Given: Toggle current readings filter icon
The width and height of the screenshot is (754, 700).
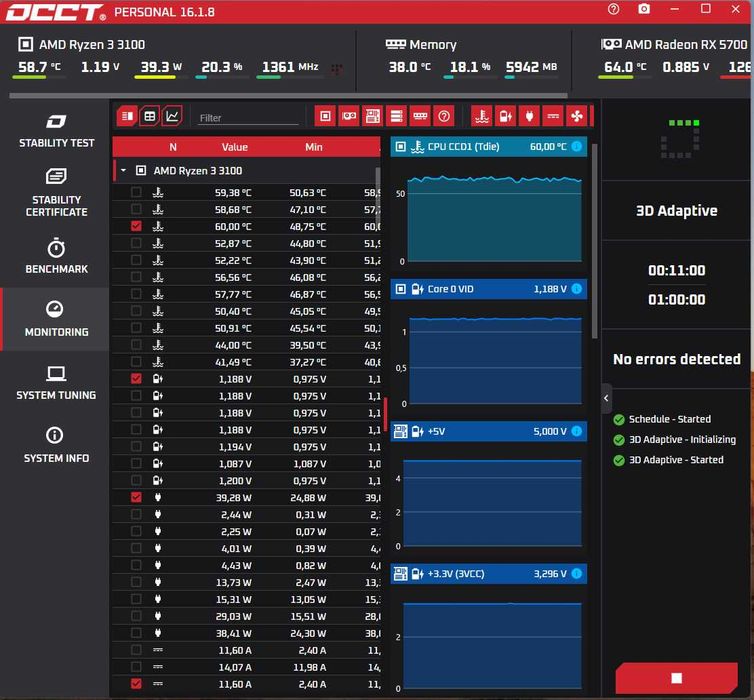Looking at the screenshot, I should pos(553,116).
